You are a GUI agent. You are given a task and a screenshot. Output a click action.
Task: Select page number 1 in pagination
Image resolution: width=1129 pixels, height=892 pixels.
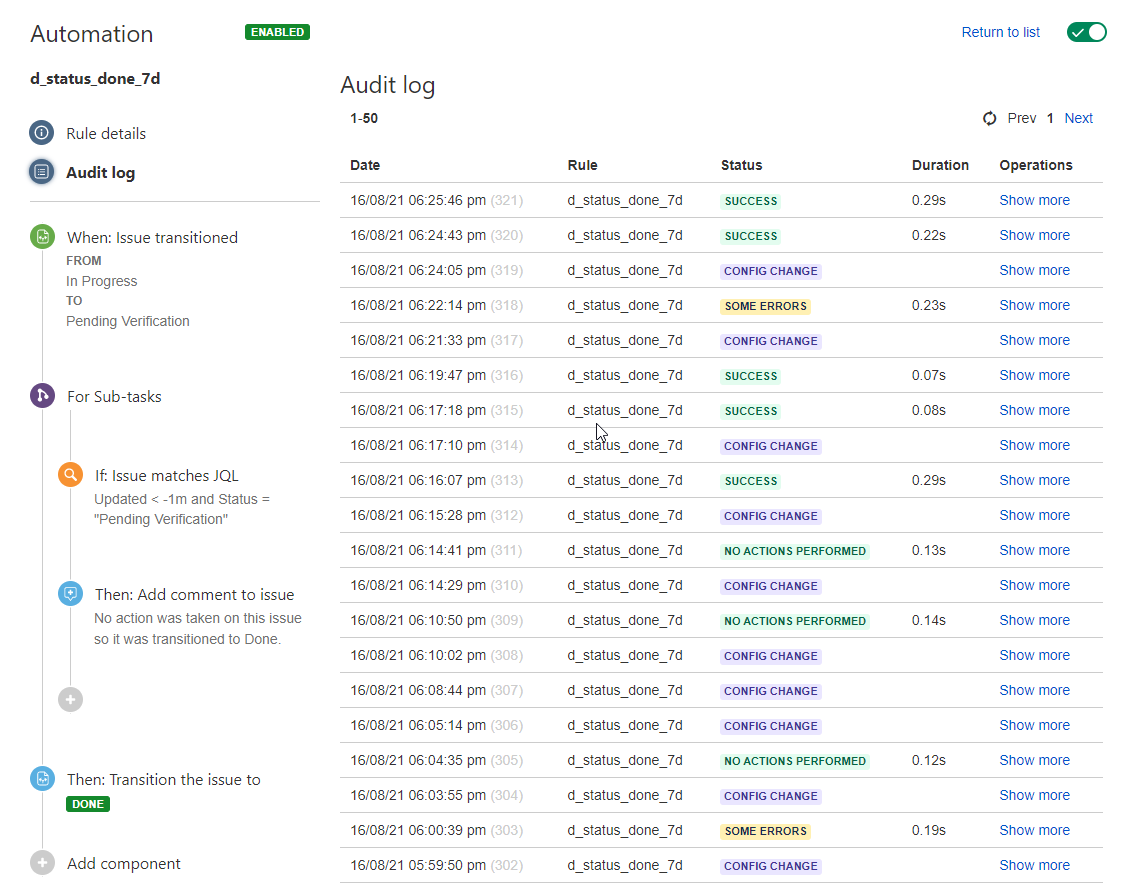click(x=1050, y=118)
